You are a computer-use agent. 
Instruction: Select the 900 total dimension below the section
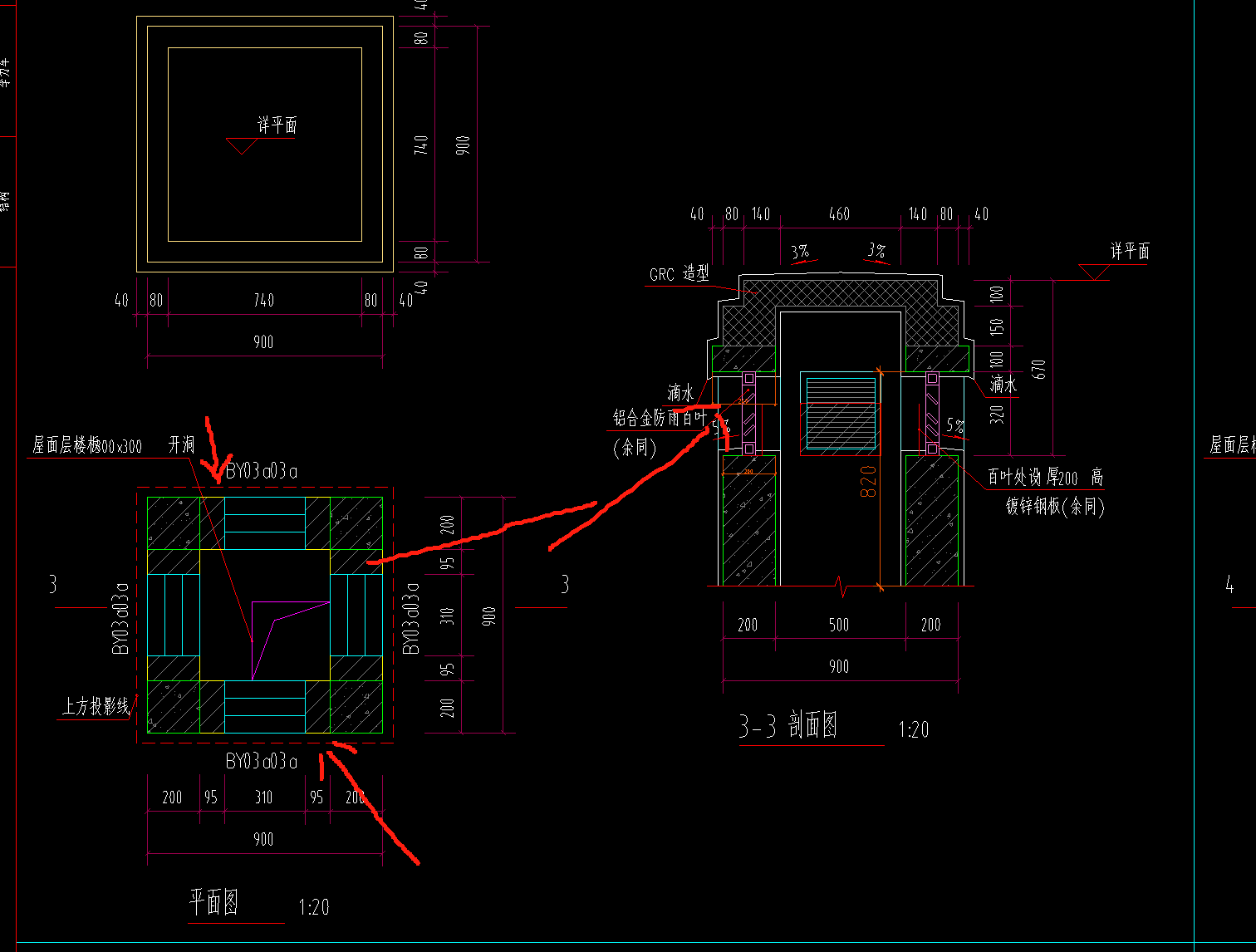pos(839,666)
